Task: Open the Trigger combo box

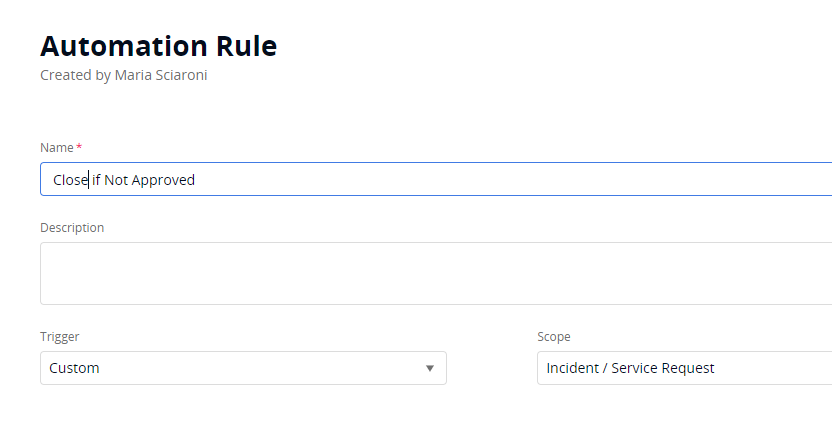Action: tap(243, 368)
